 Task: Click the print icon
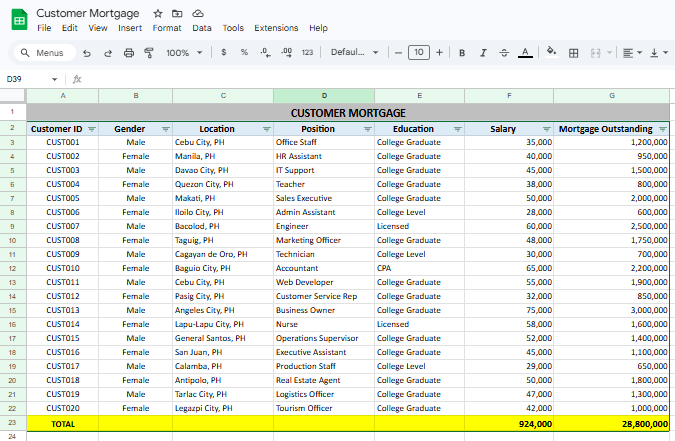click(x=129, y=53)
